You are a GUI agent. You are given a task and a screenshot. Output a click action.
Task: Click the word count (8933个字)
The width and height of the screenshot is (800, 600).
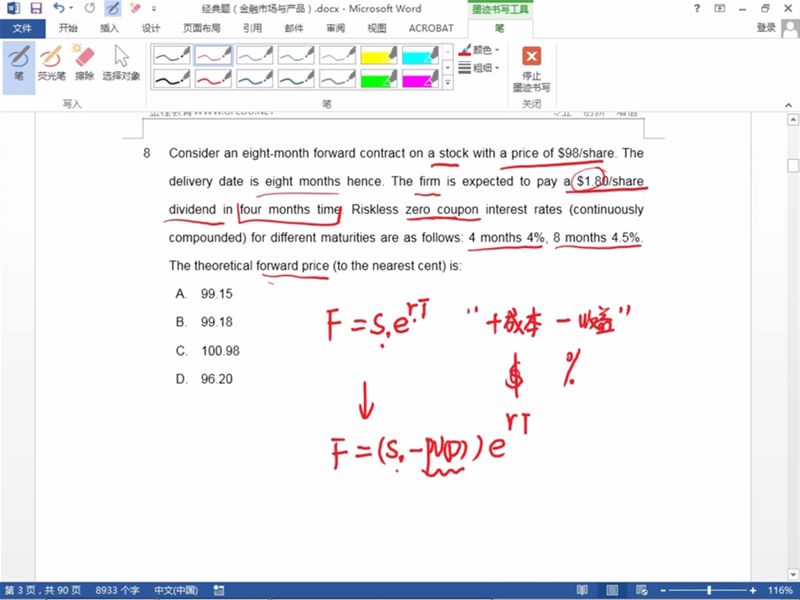tap(117, 590)
